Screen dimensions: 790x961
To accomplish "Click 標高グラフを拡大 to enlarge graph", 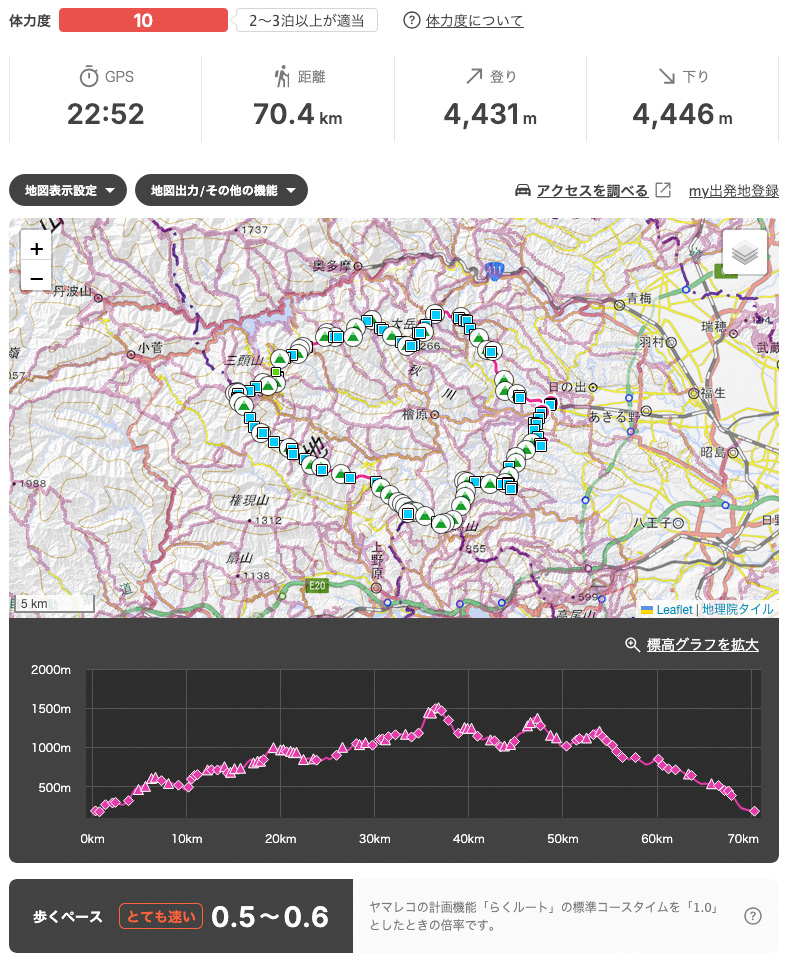I will (702, 645).
